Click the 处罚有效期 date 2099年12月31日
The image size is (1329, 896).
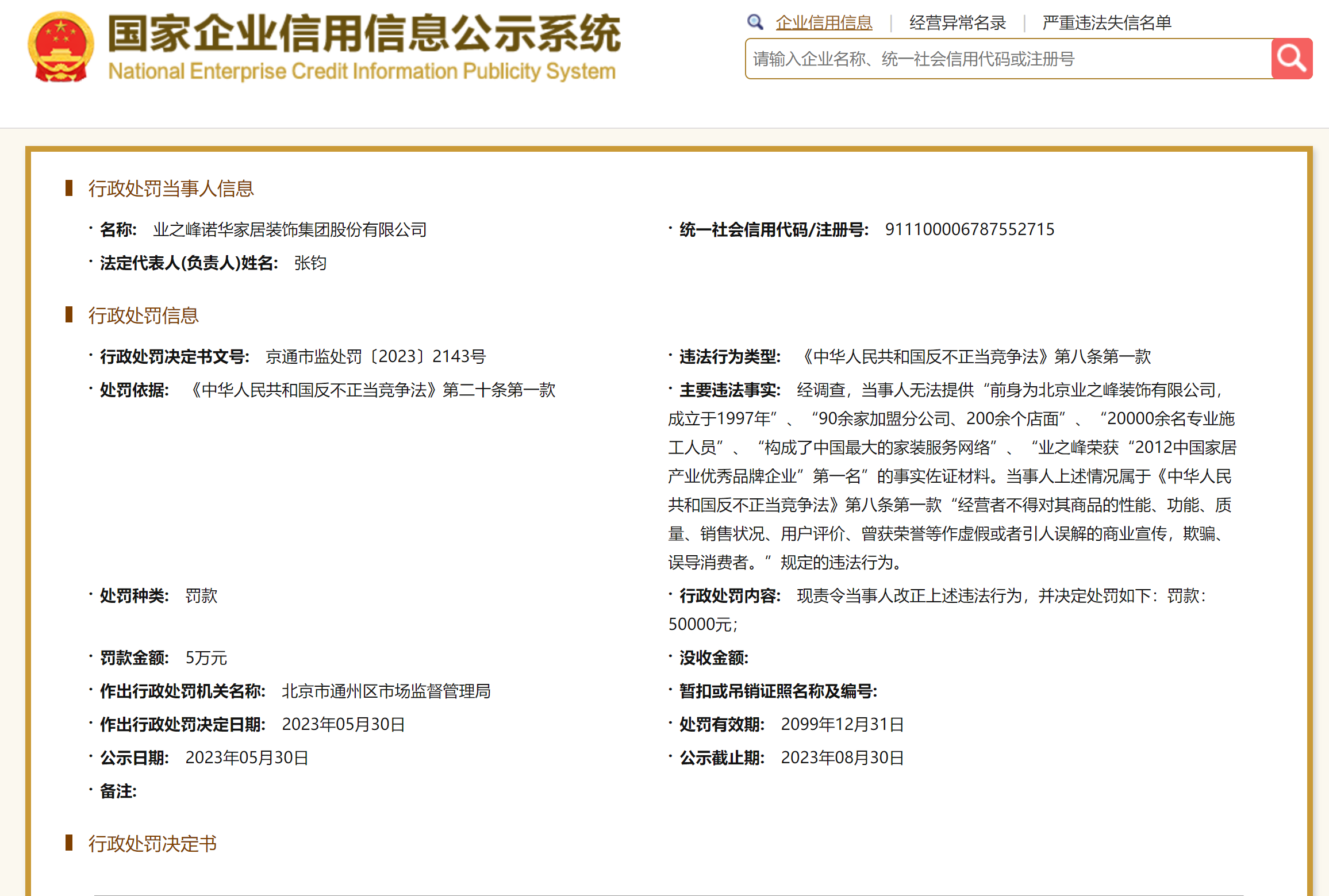pos(842,724)
